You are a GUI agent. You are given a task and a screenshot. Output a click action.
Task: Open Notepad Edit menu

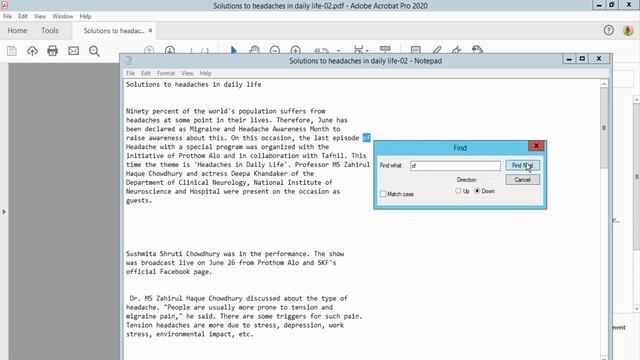146,73
